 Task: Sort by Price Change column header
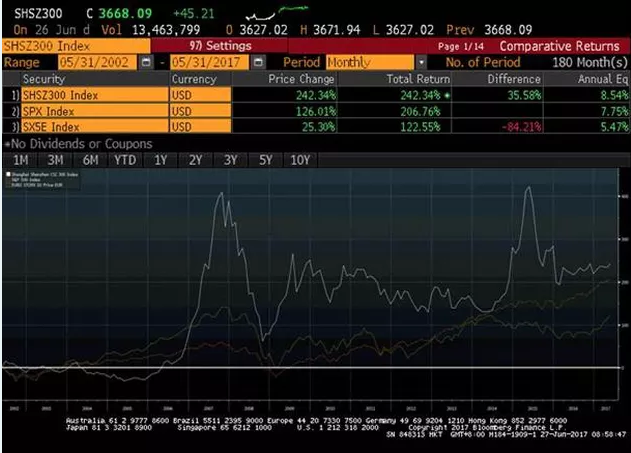[x=301, y=79]
